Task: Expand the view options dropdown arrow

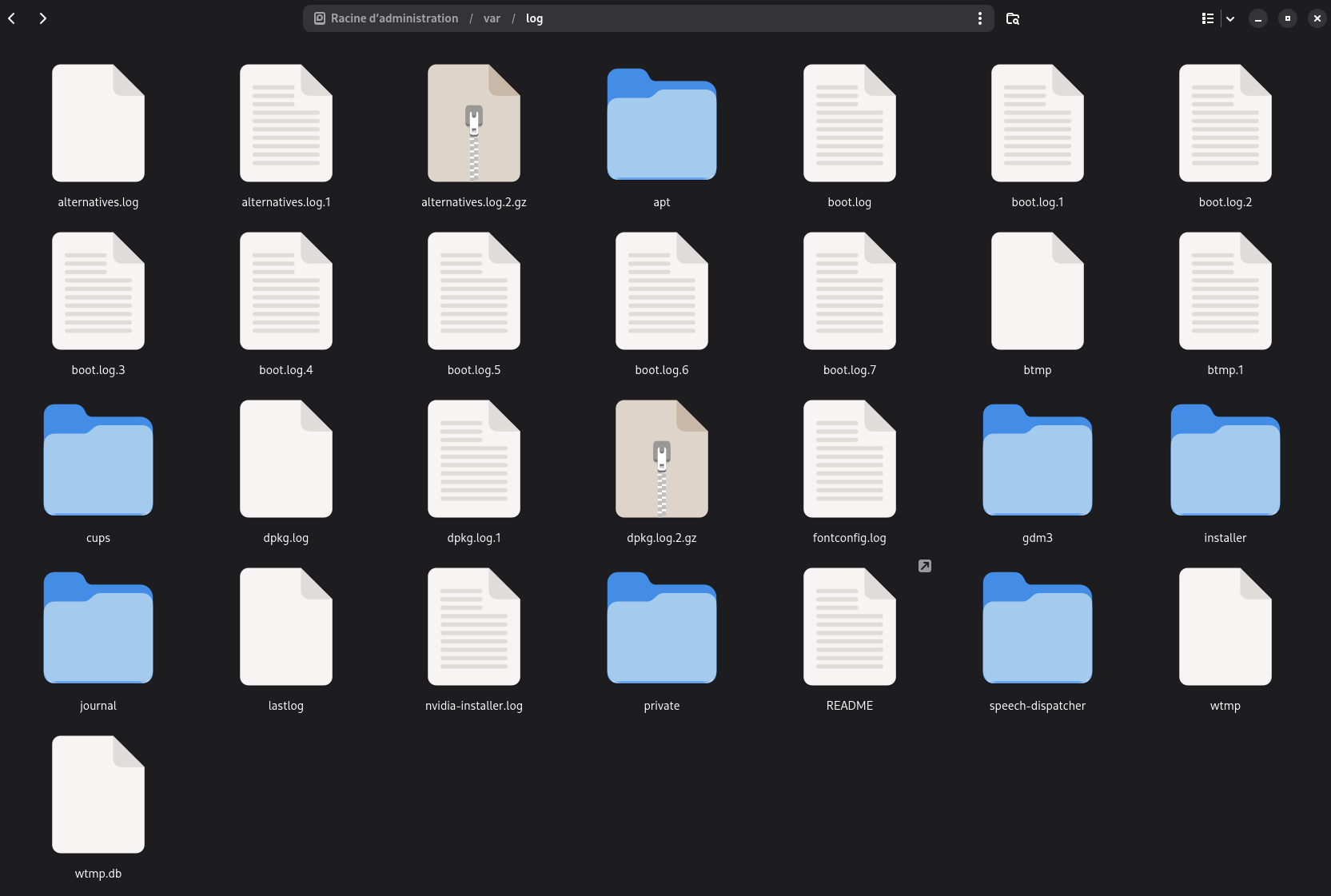Action: [1230, 18]
